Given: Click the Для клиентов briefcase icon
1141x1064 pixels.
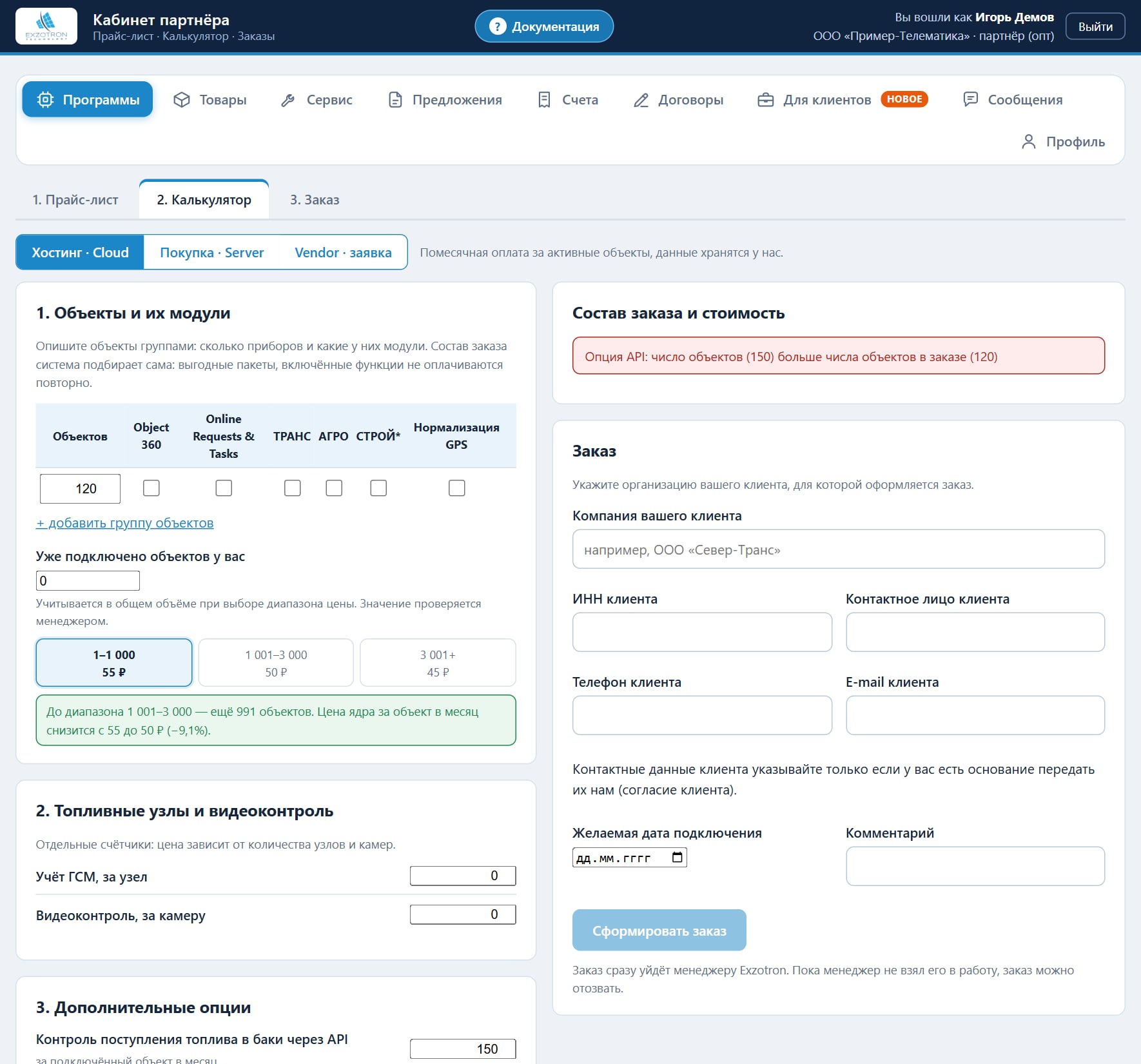Looking at the screenshot, I should click(x=765, y=100).
